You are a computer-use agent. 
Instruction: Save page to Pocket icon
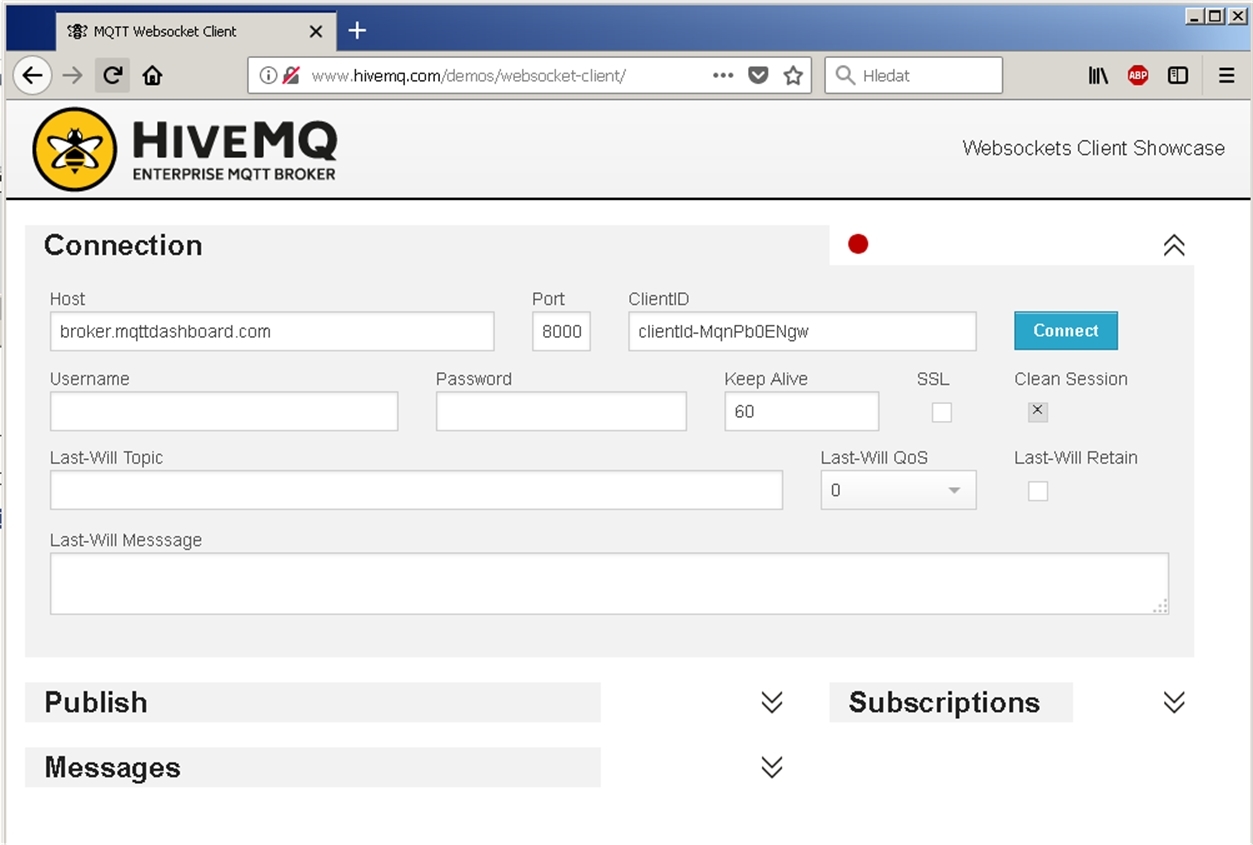click(758, 75)
